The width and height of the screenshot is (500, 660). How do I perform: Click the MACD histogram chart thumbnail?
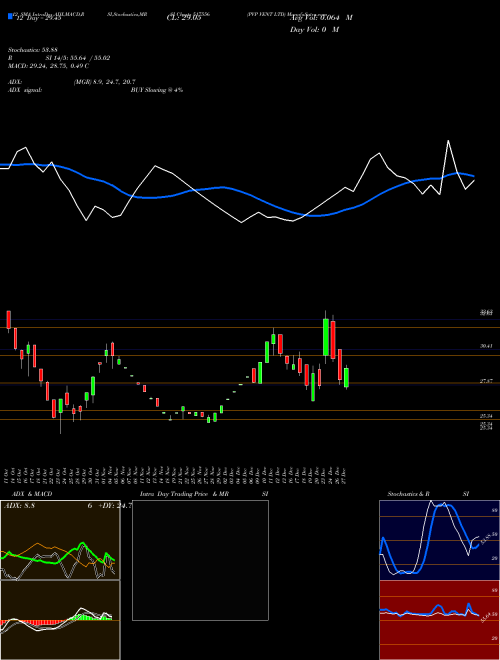pos(60,620)
